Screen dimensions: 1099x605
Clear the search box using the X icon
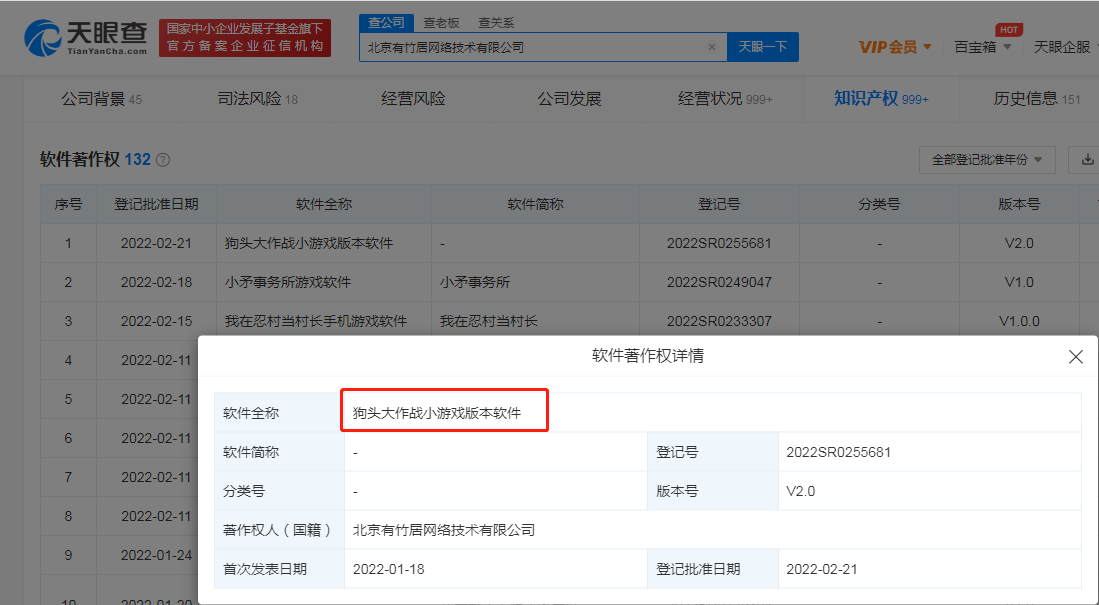click(711, 46)
